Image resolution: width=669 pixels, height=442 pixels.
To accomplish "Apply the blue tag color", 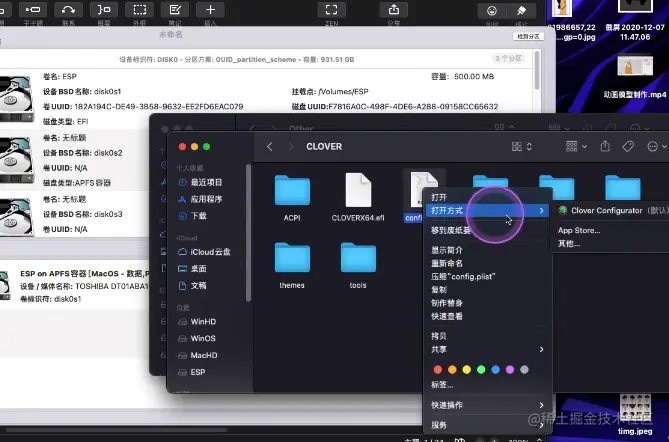I will [496, 369].
